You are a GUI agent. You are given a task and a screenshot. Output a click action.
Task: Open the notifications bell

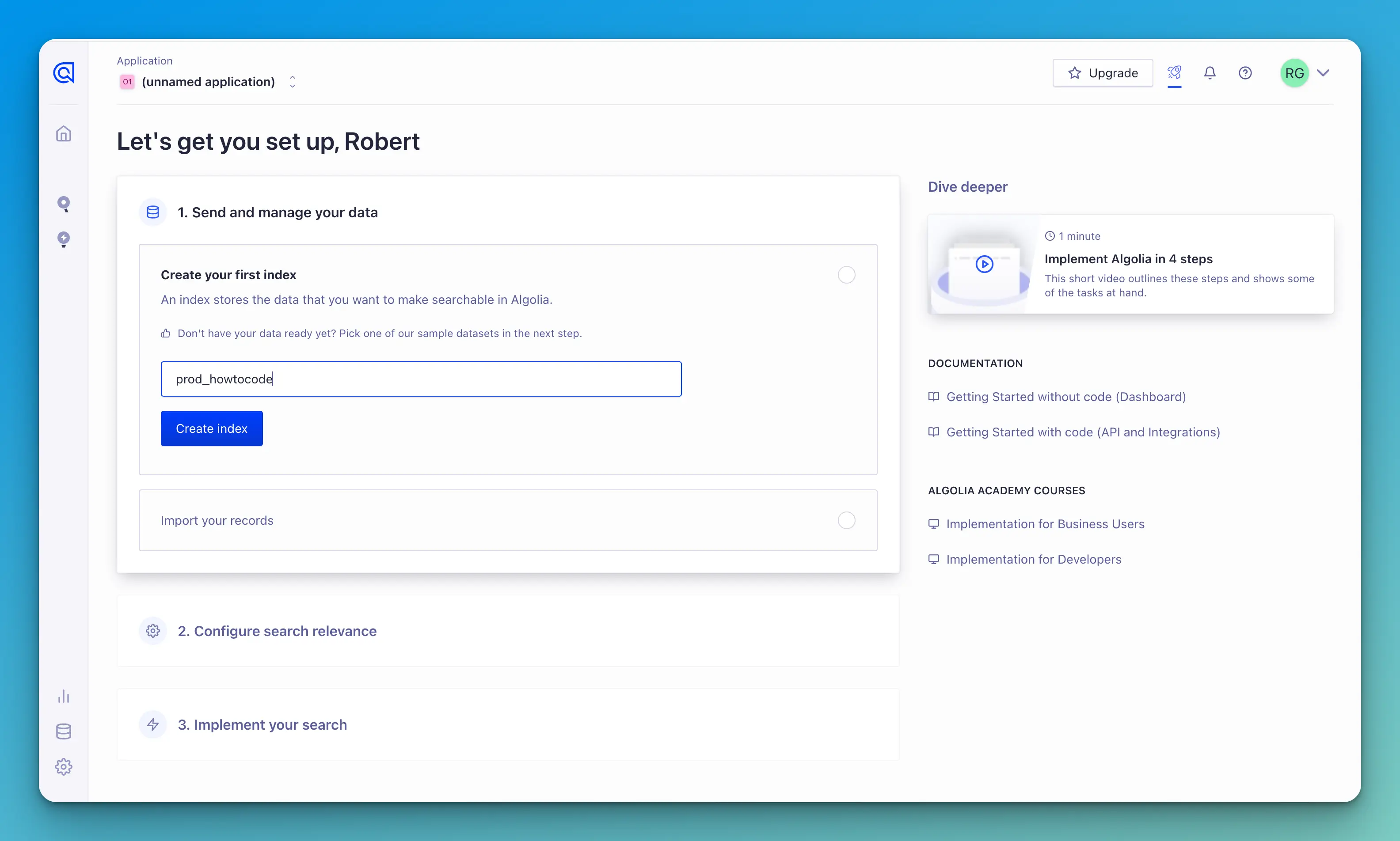(1210, 72)
